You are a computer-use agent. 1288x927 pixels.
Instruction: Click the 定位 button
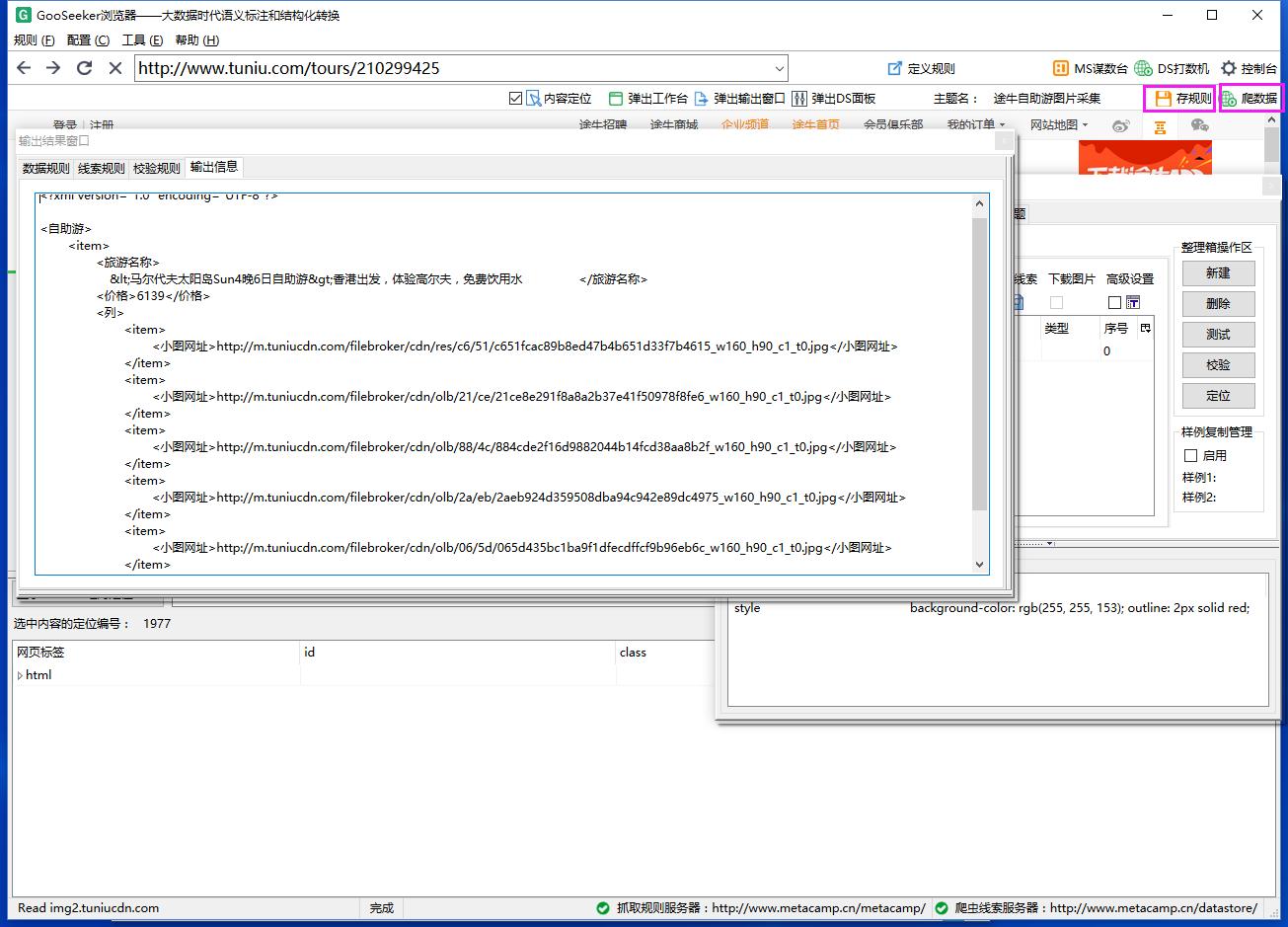coord(1218,396)
